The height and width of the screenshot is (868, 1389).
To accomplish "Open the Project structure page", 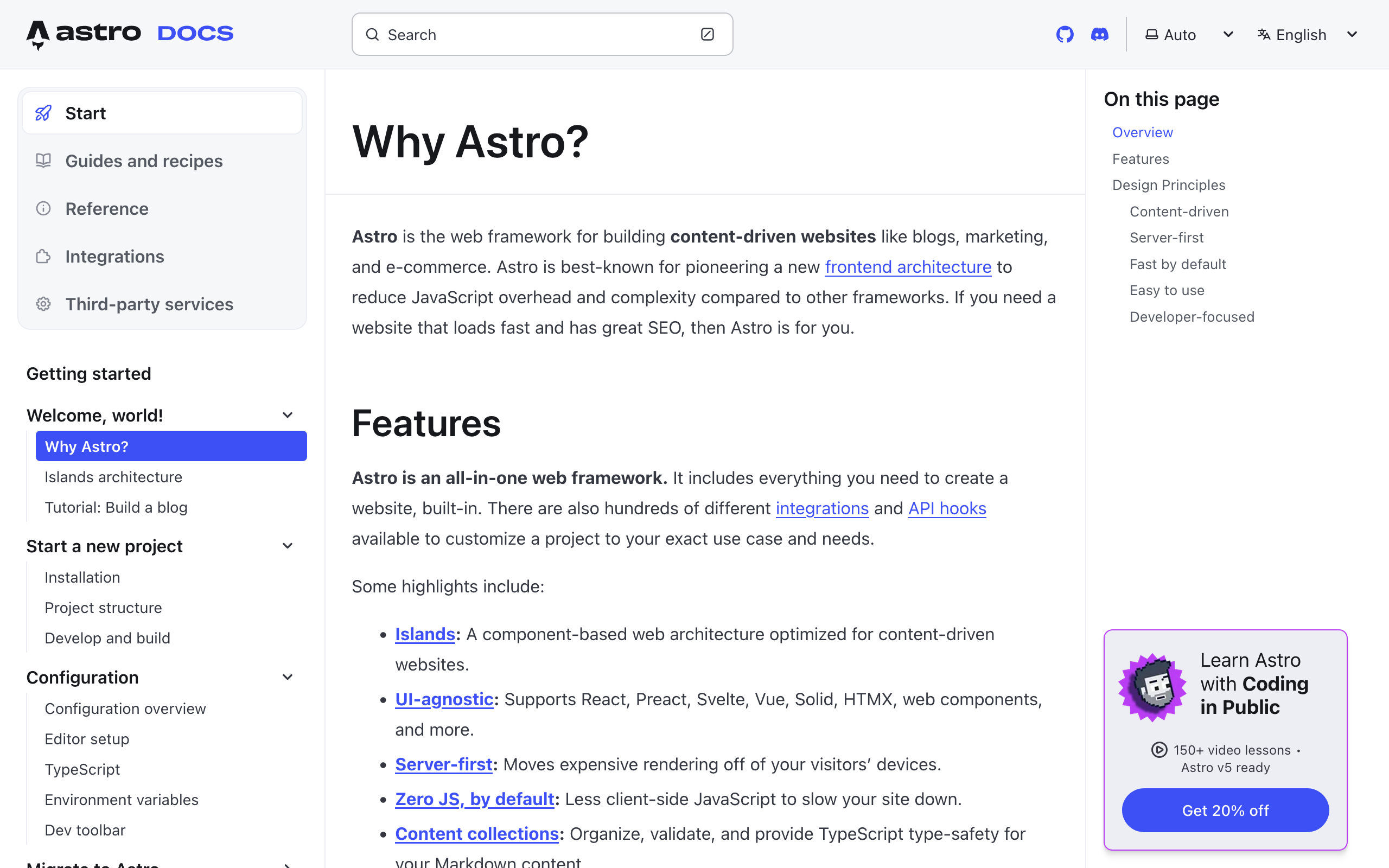I will click(103, 608).
